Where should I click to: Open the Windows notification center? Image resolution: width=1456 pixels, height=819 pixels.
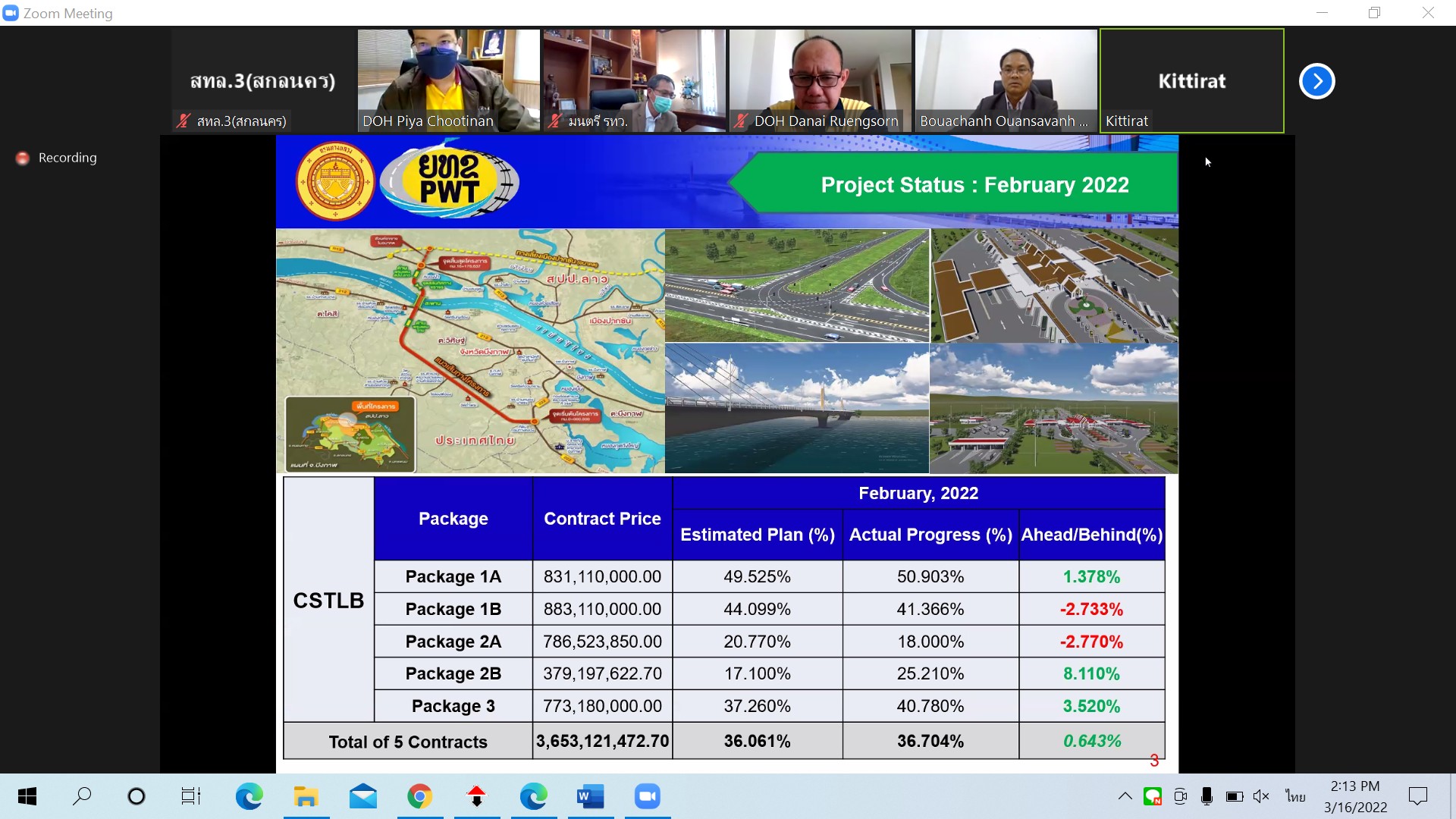[x=1417, y=796]
